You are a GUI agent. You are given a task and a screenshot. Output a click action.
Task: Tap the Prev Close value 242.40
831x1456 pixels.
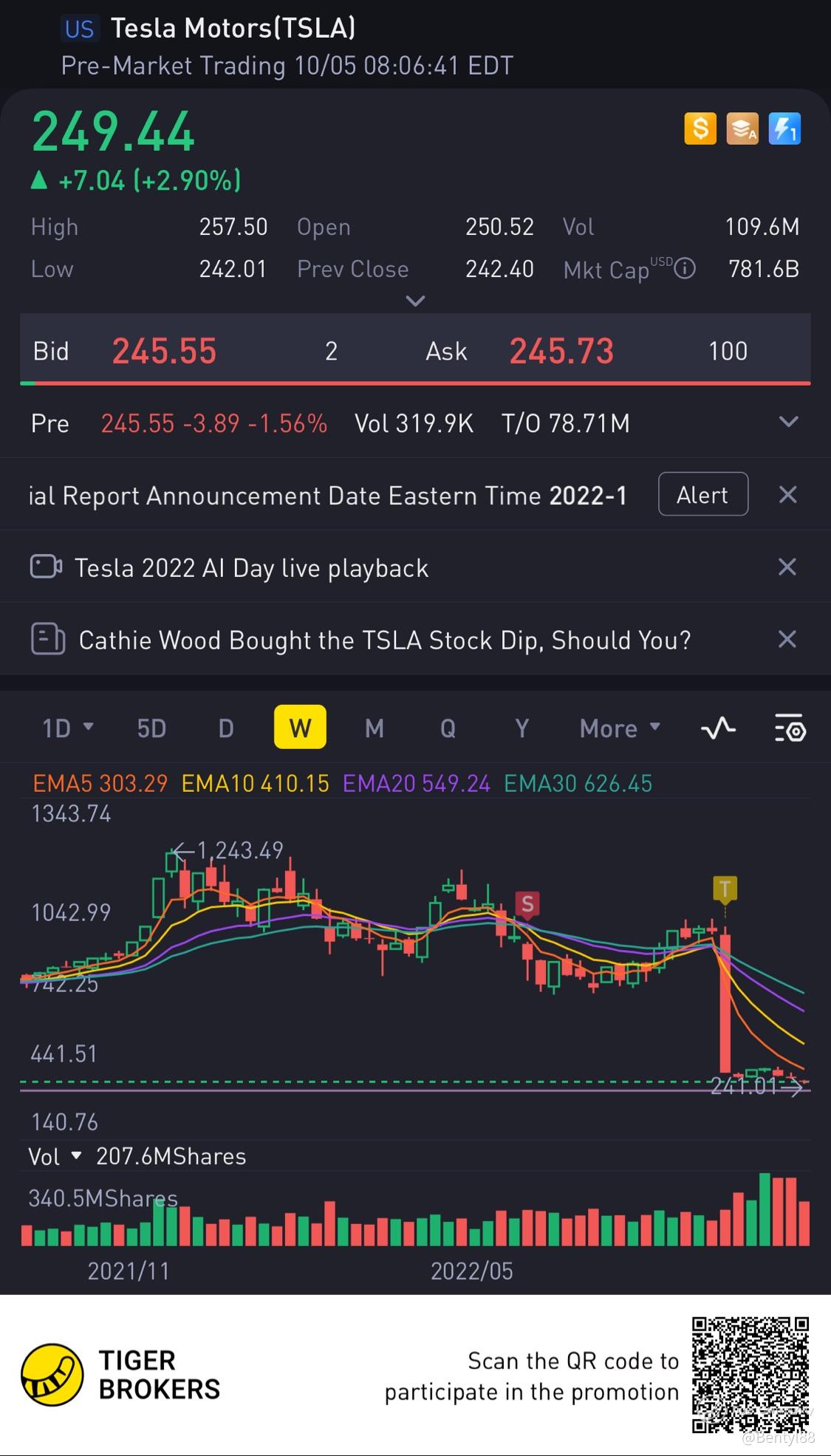[499, 269]
